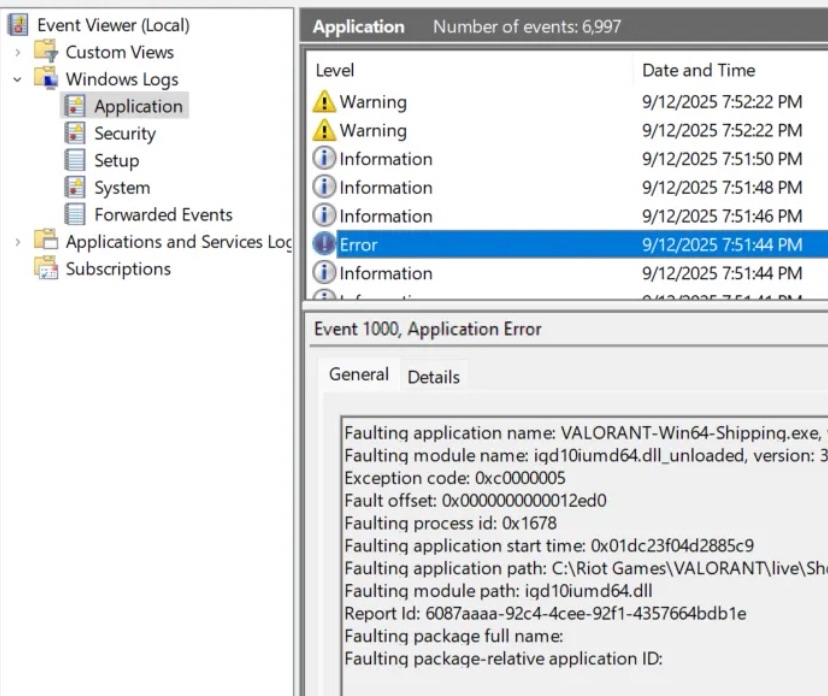Click the Subscriptions icon
Image resolution: width=828 pixels, height=696 pixels.
(46, 269)
